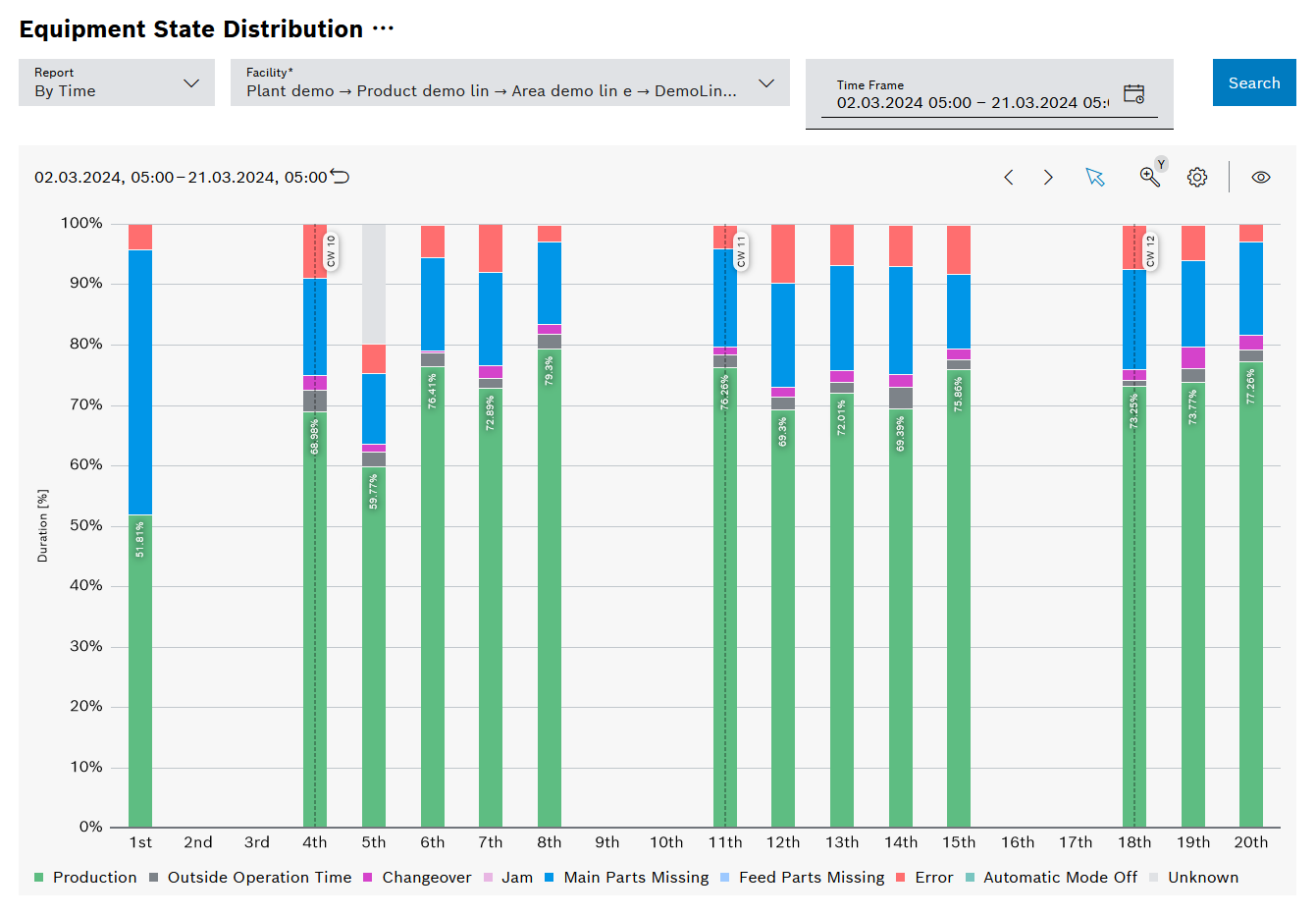Open chart settings gear
Image resolution: width=1316 pixels, height=915 pixels.
(1196, 178)
